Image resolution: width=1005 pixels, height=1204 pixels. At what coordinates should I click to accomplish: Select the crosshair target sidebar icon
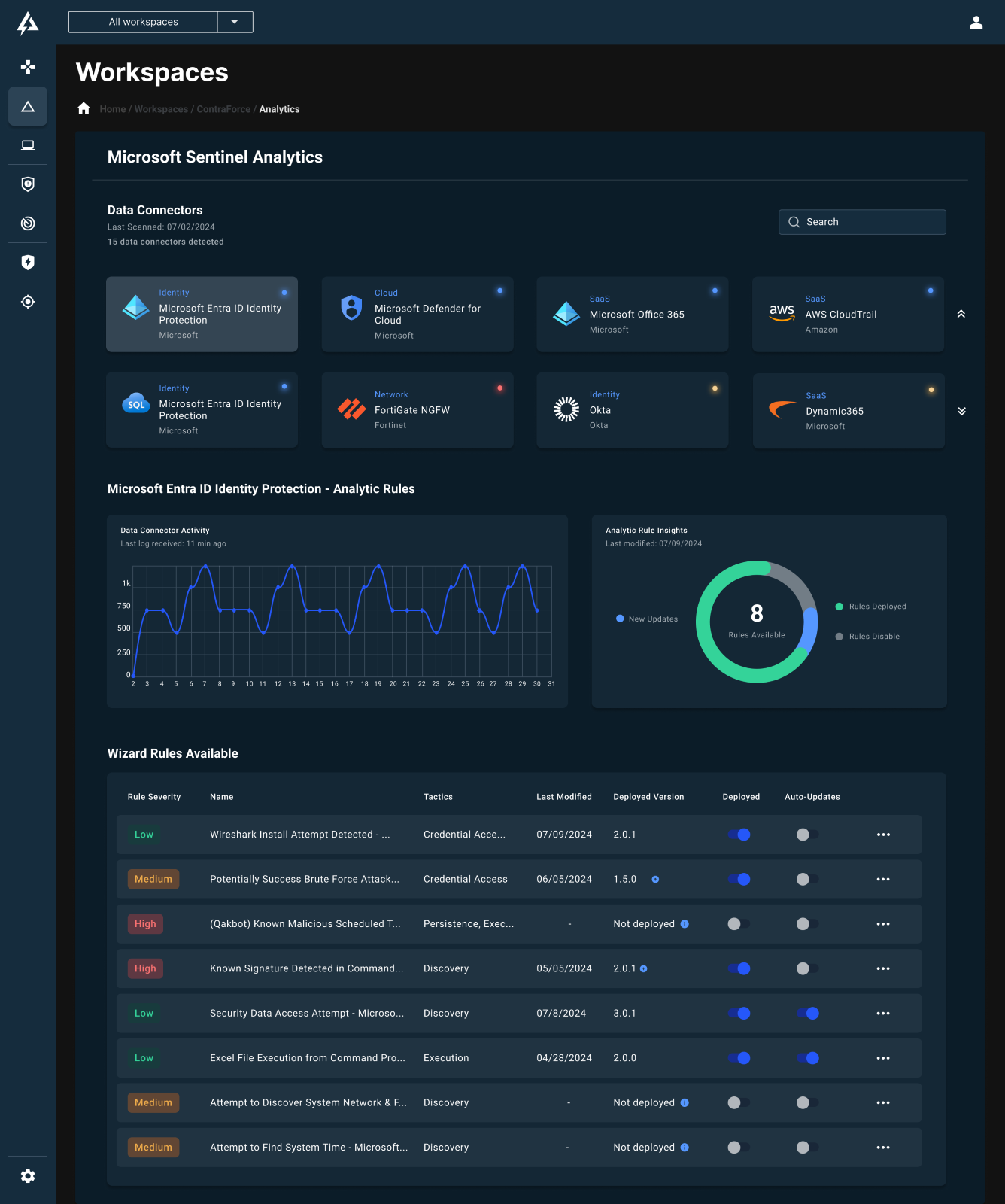pos(28,302)
